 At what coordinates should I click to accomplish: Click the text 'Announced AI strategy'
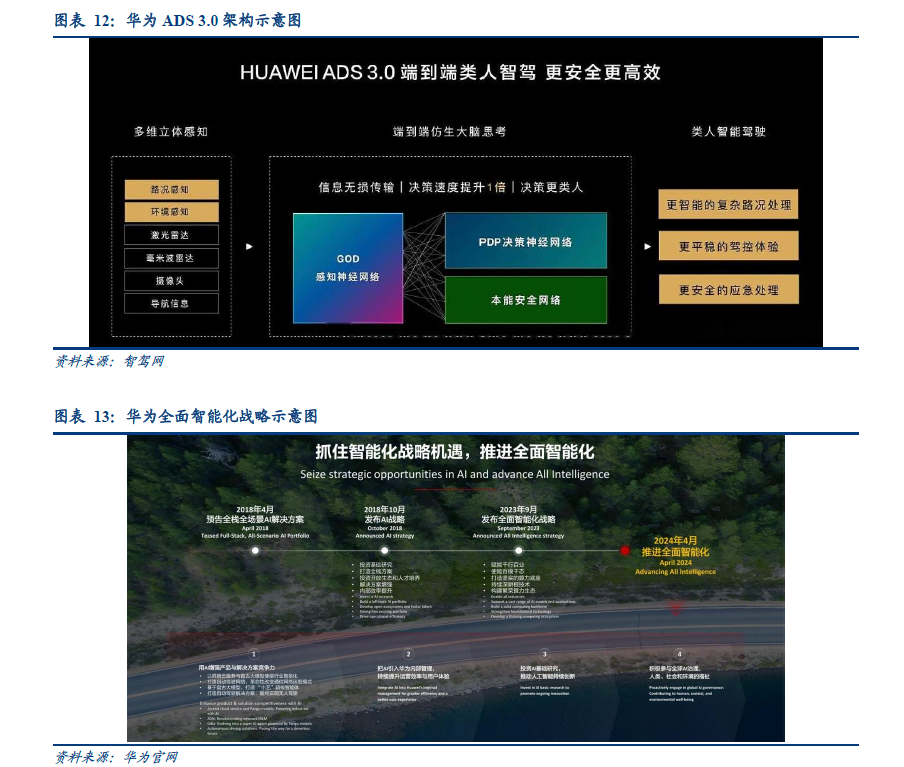(x=385, y=536)
